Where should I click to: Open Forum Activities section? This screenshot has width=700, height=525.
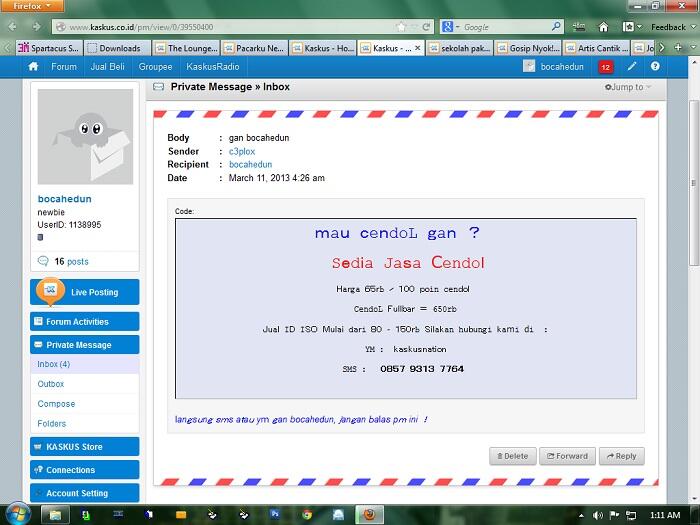(x=84, y=321)
